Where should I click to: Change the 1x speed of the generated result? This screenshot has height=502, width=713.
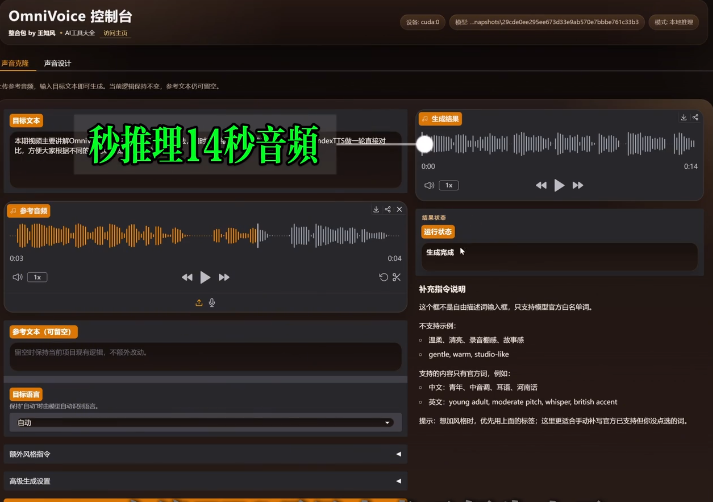tap(449, 185)
